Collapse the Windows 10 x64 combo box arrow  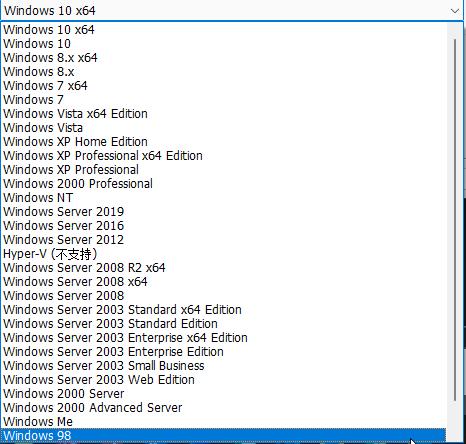click(455, 11)
